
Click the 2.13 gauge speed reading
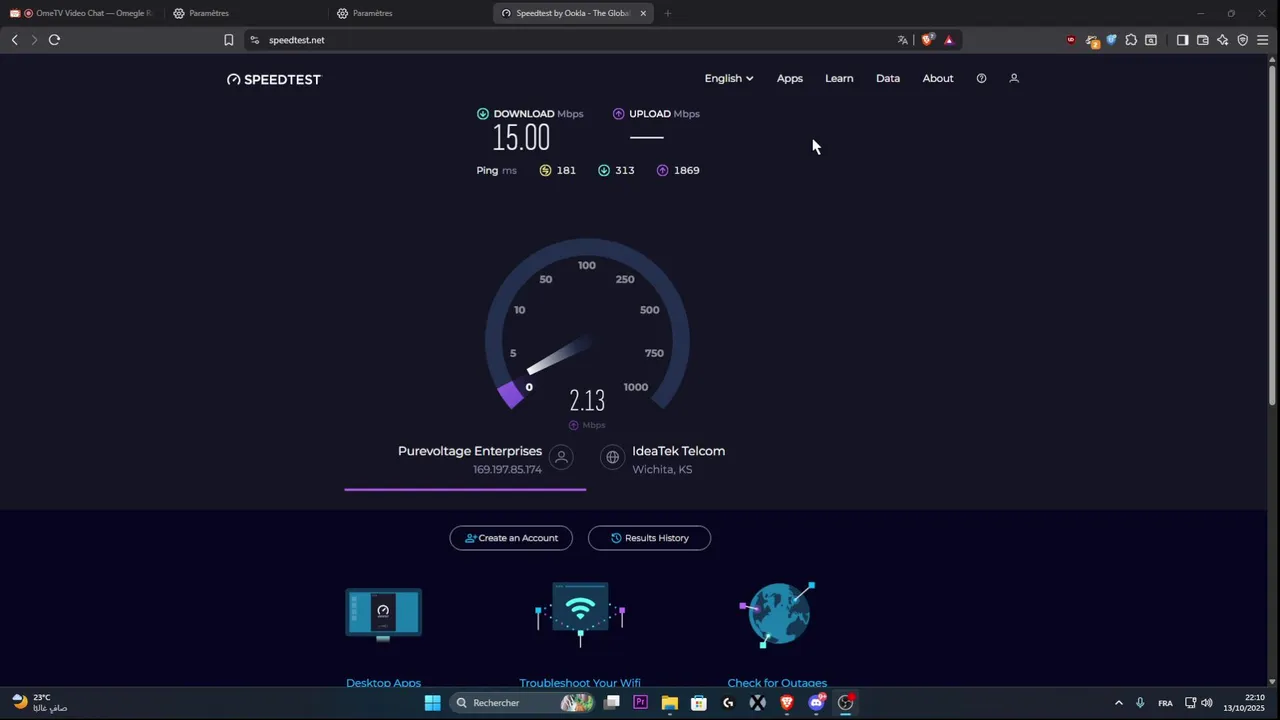click(x=587, y=401)
